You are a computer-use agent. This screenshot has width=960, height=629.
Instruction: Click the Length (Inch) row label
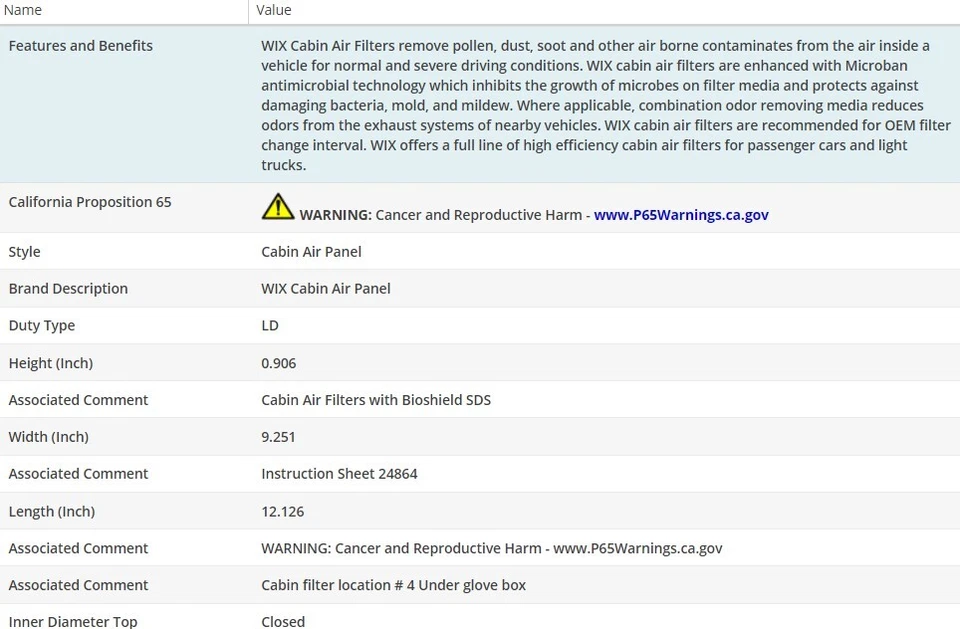point(52,511)
